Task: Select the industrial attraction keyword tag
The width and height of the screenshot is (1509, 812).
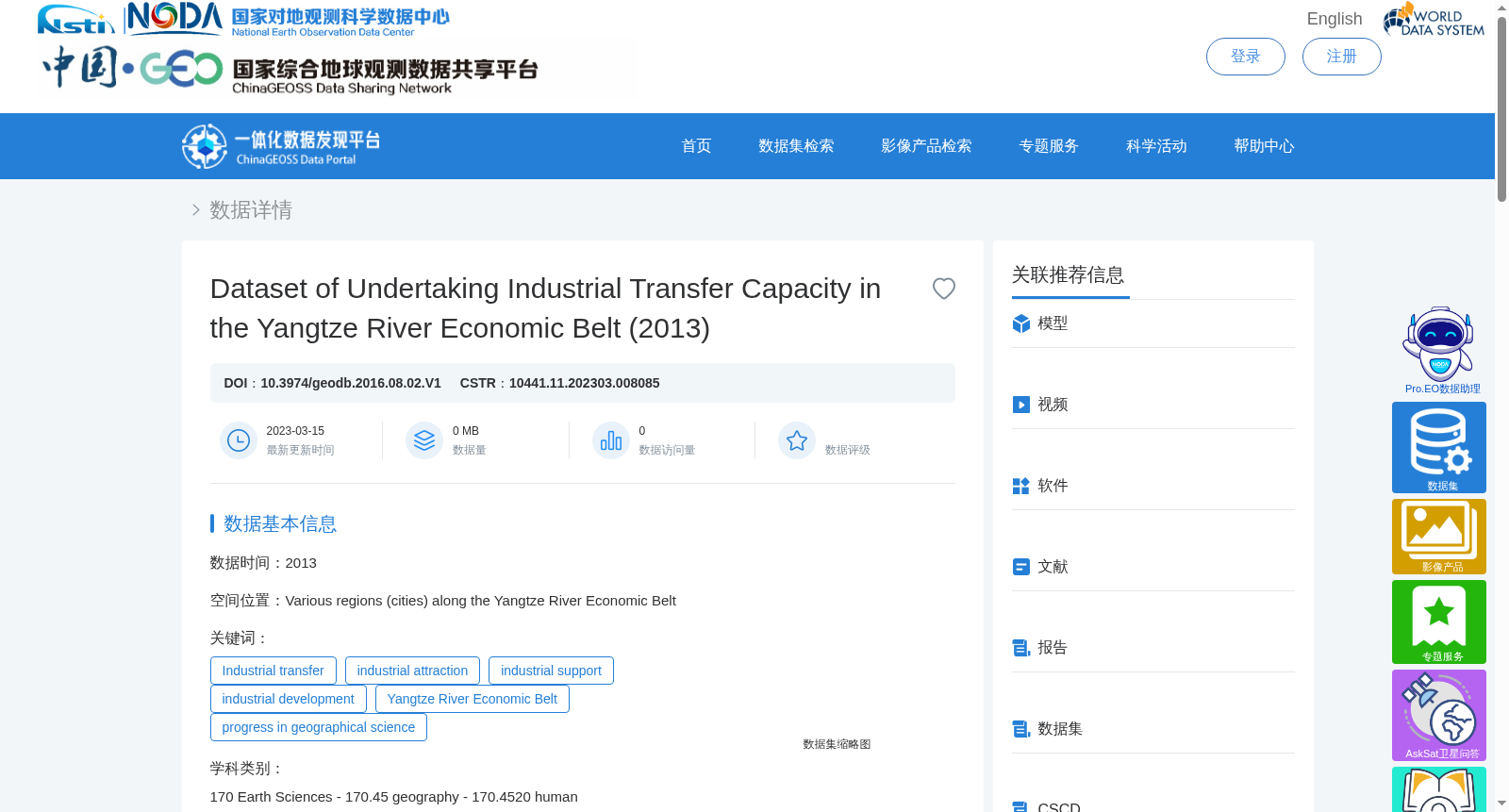Action: click(x=412, y=671)
